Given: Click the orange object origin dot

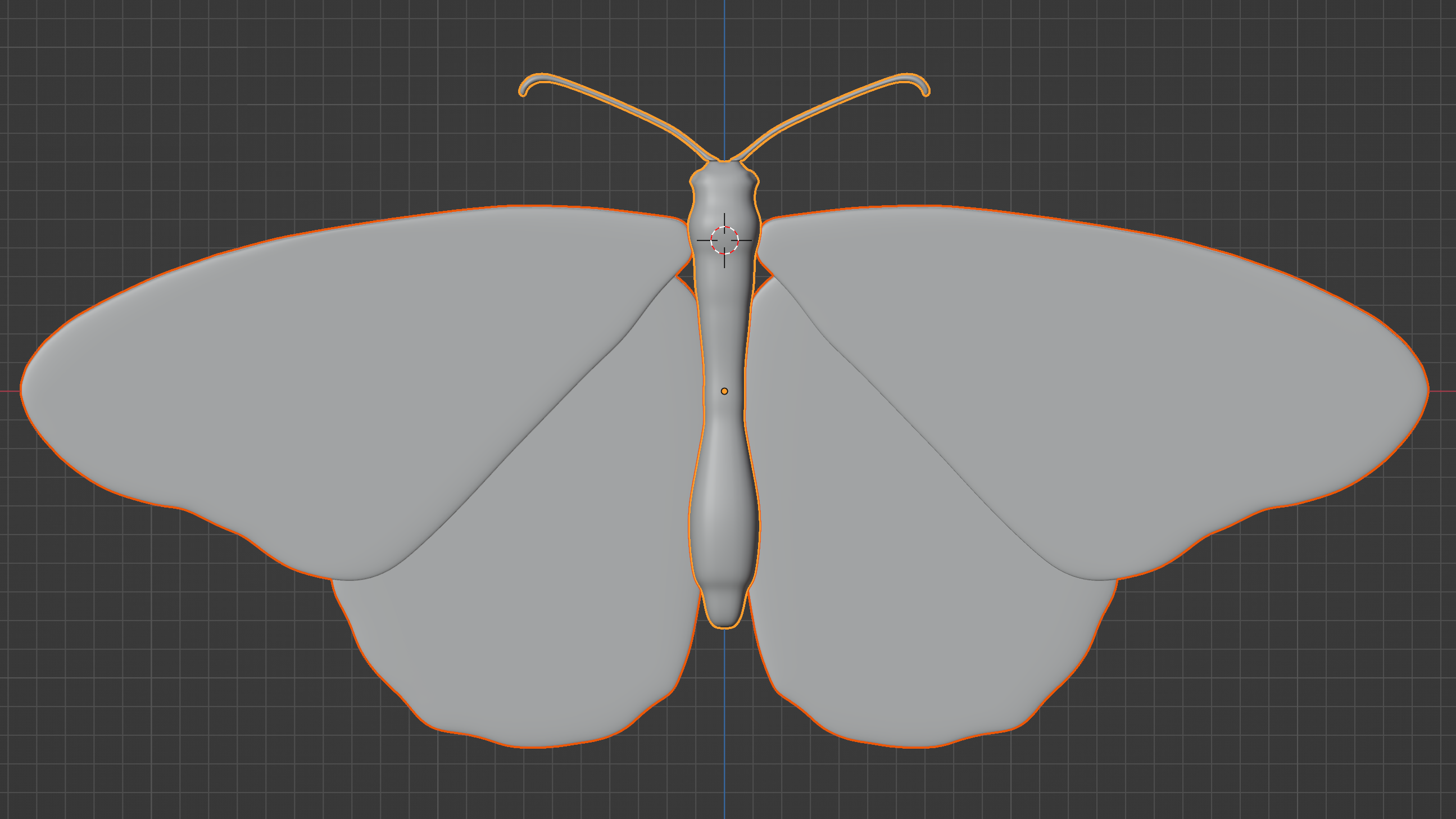Looking at the screenshot, I should 724,391.
